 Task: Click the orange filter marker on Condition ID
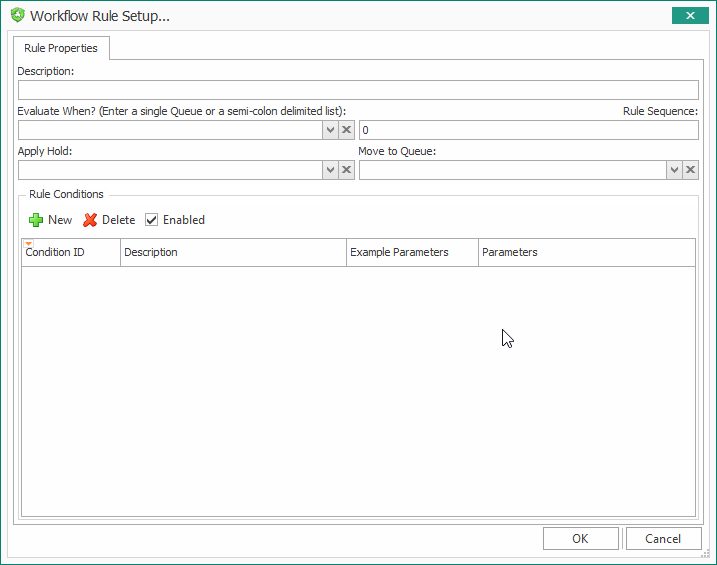pyautogui.click(x=28, y=244)
